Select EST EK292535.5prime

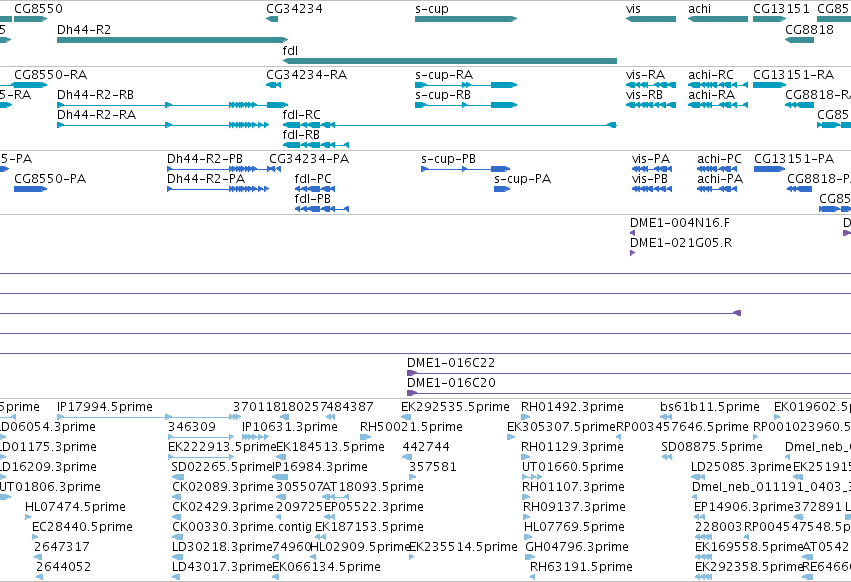455,407
